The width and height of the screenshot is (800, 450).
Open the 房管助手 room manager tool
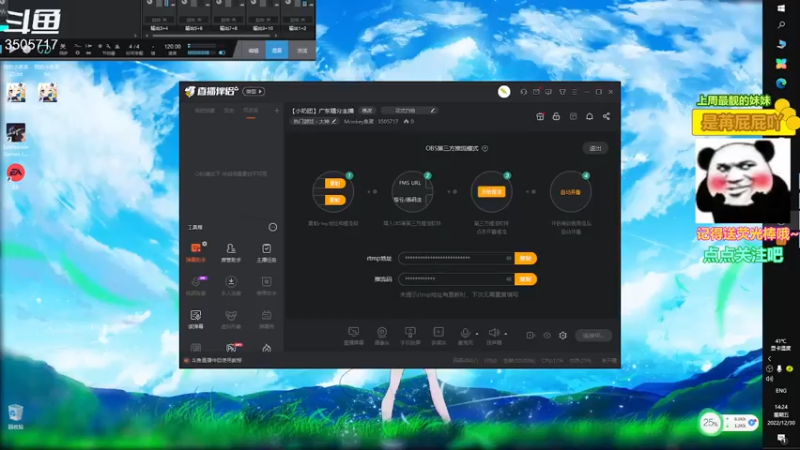click(231, 253)
